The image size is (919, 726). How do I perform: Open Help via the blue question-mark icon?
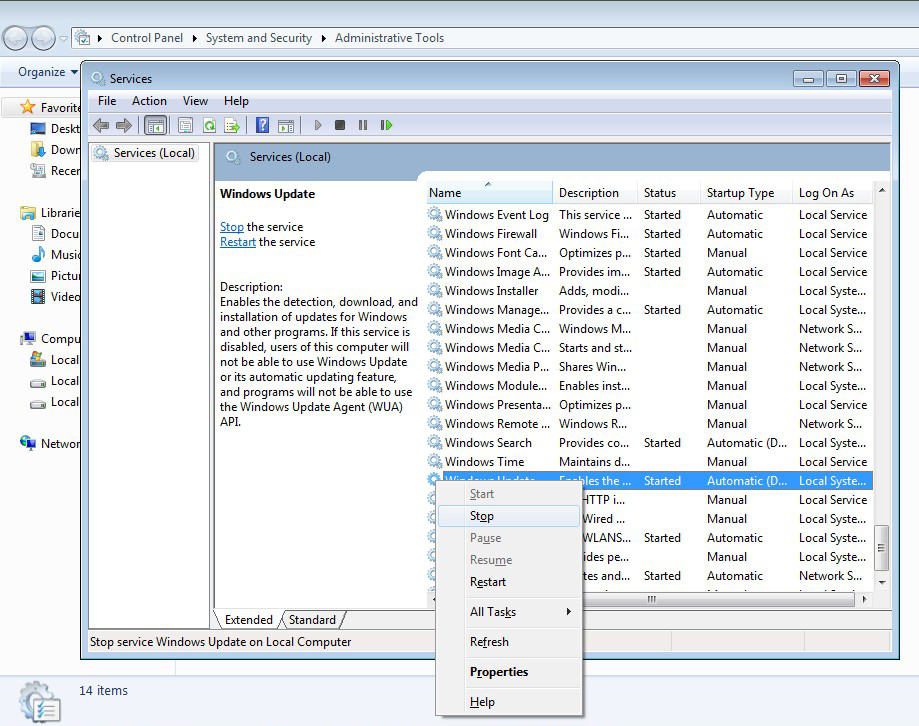click(x=263, y=125)
